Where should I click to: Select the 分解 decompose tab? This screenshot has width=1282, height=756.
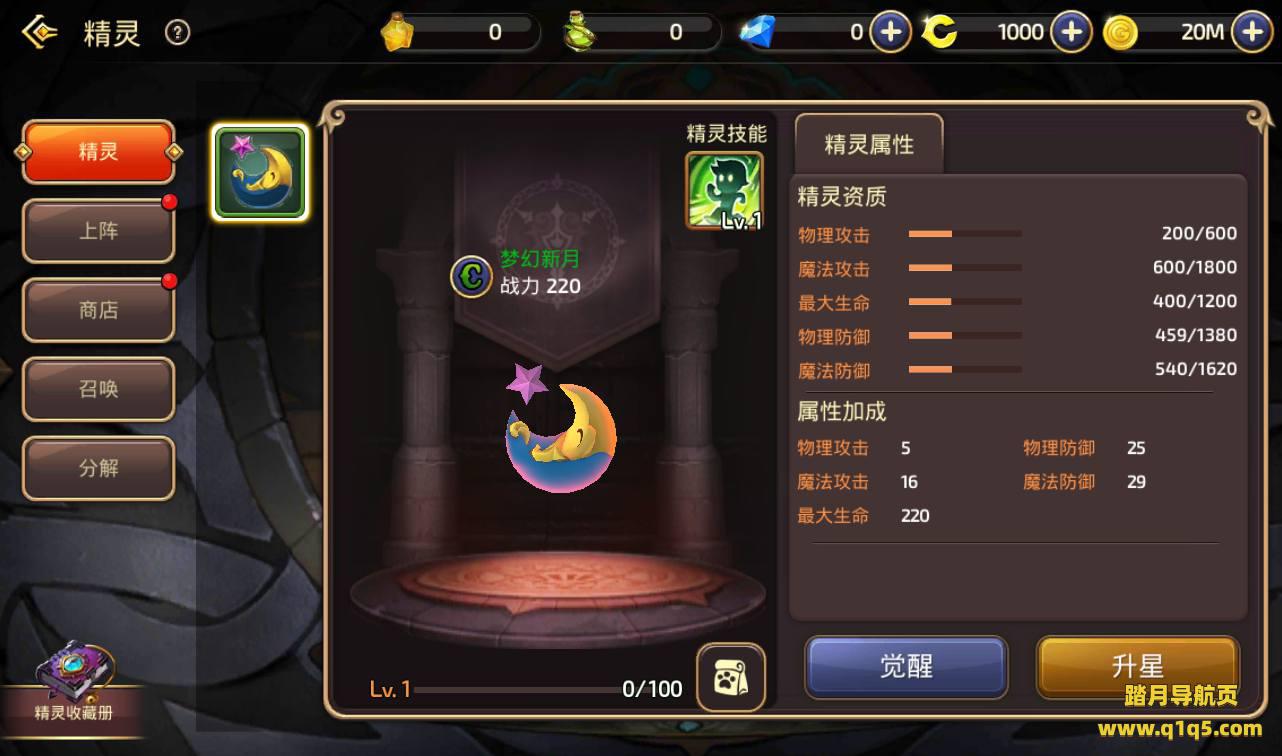[98, 468]
